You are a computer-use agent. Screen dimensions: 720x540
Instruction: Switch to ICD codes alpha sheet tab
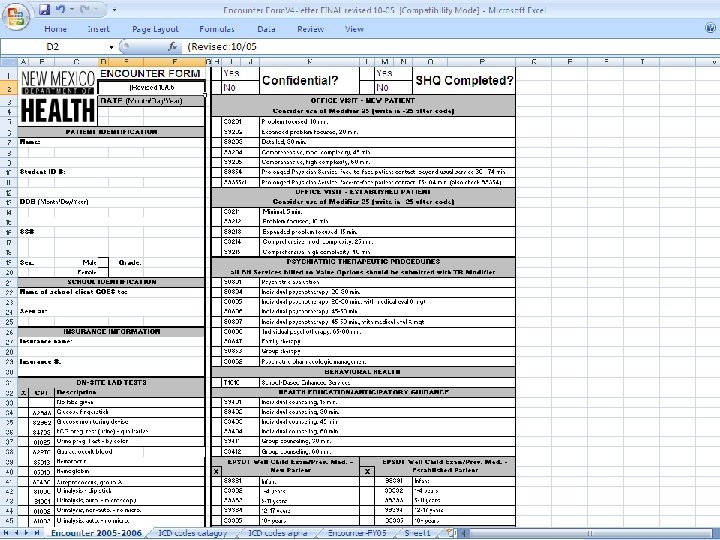click(278, 533)
